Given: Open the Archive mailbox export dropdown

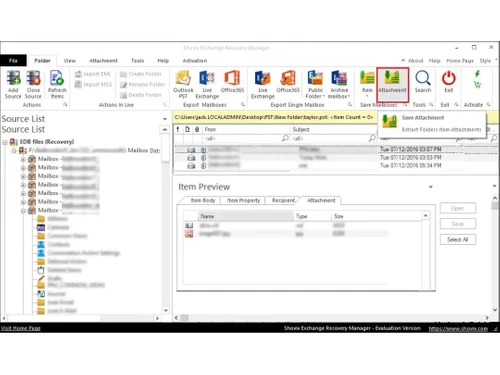Looking at the screenshot, I should [x=339, y=84].
